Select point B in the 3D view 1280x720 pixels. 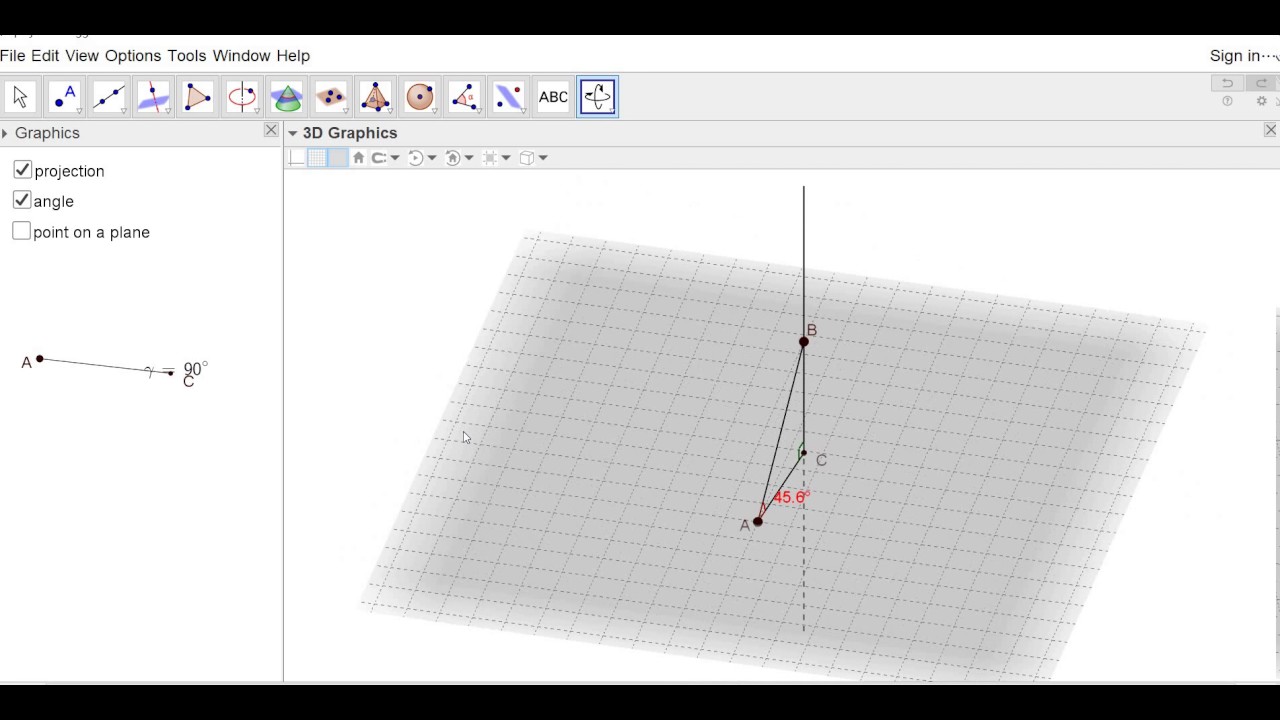coord(804,342)
